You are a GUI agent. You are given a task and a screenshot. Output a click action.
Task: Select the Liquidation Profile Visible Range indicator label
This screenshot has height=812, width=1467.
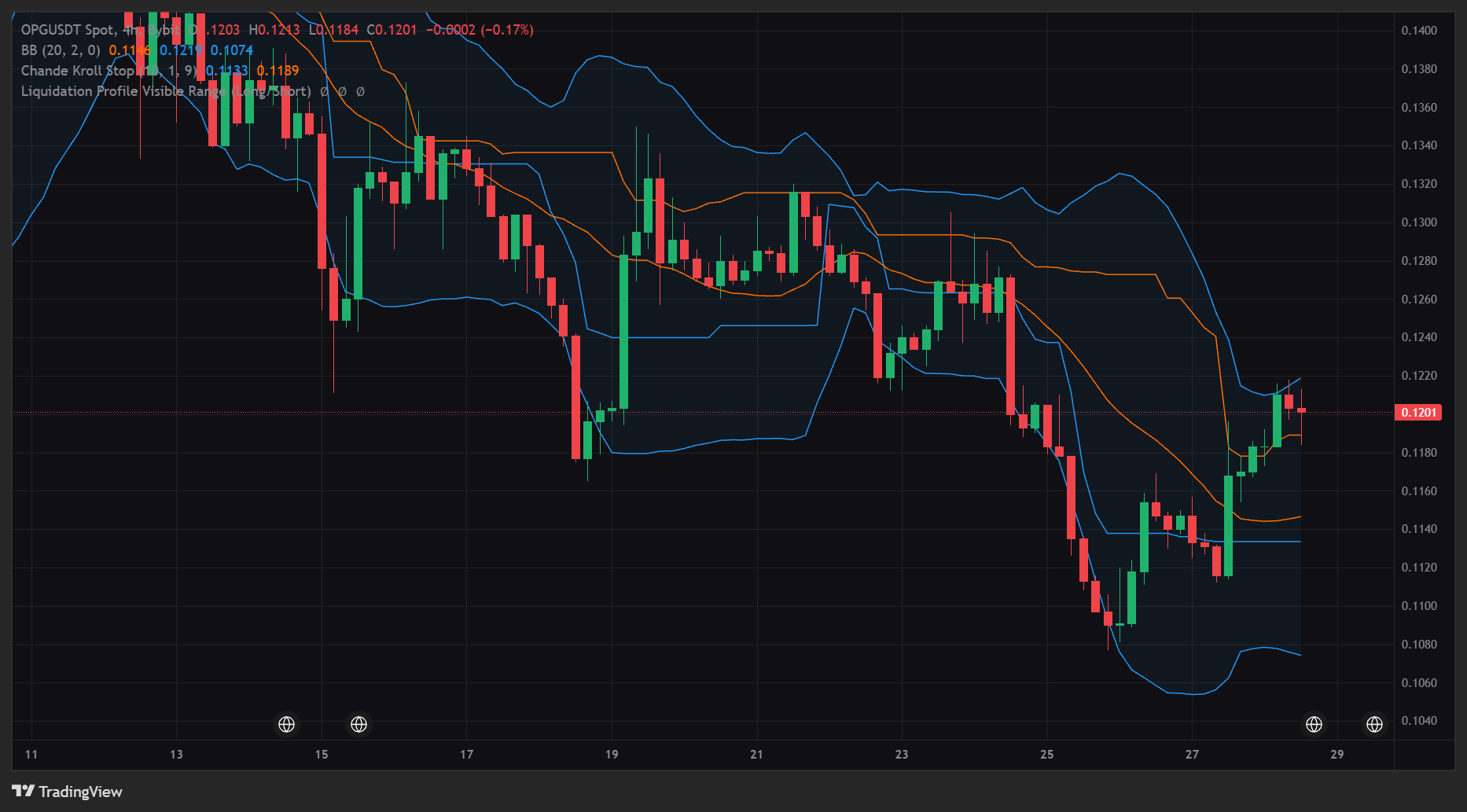point(166,91)
